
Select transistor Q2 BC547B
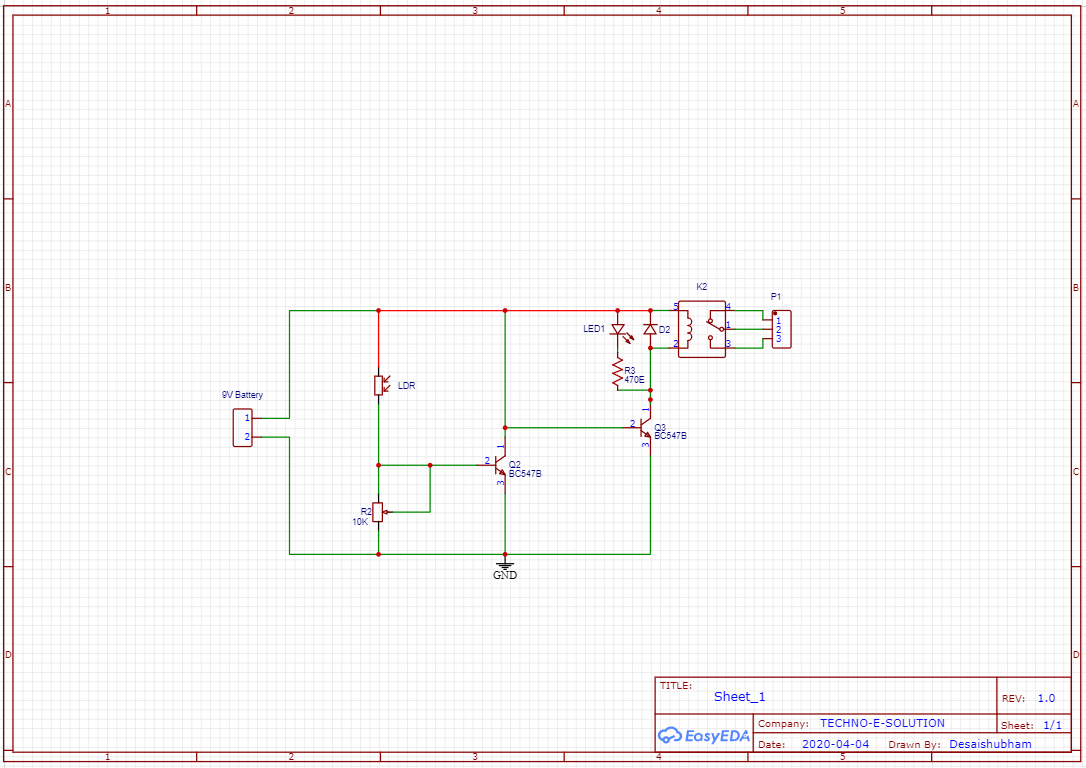point(500,464)
